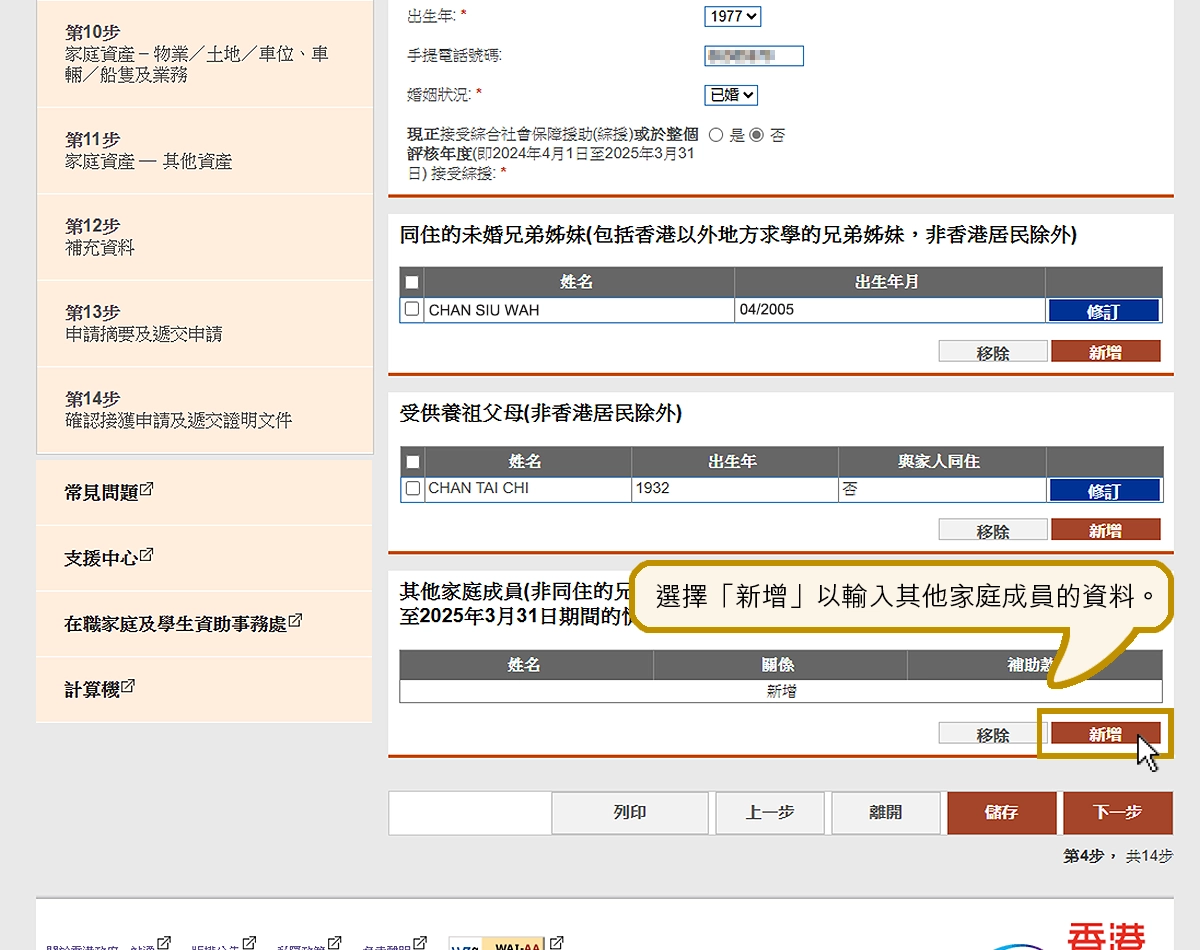This screenshot has height=950, width=1200.
Task: Click 移除 under 未婚兄弟姊妹 table
Action: [993, 352]
